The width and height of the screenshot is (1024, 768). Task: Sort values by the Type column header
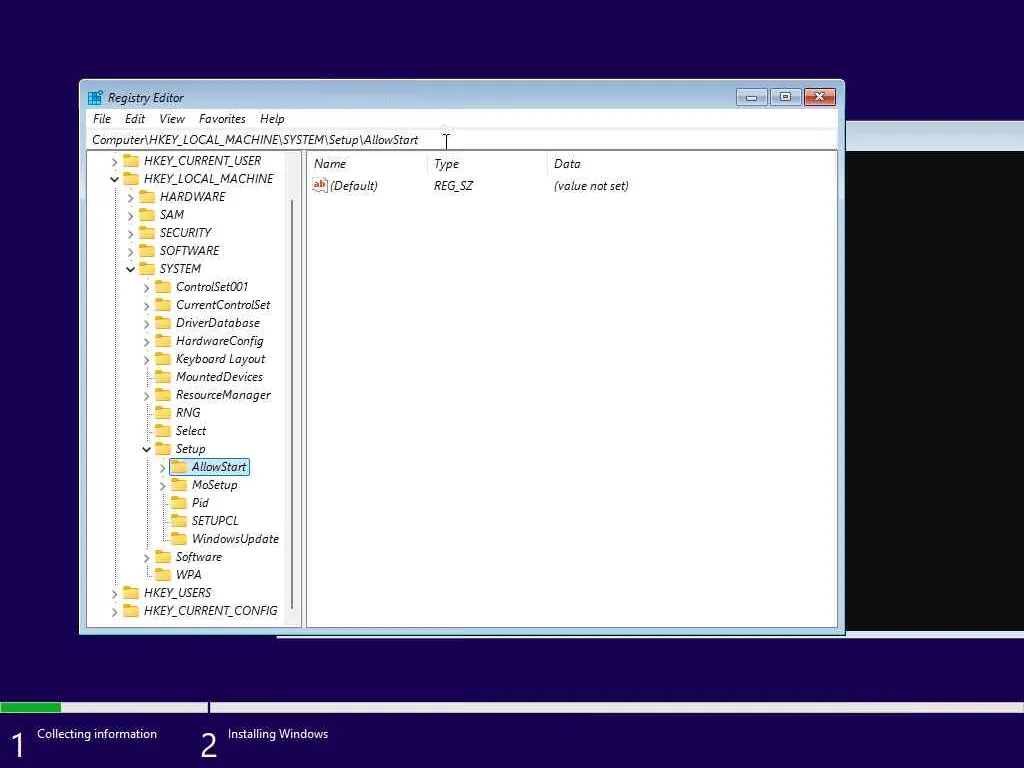point(487,164)
